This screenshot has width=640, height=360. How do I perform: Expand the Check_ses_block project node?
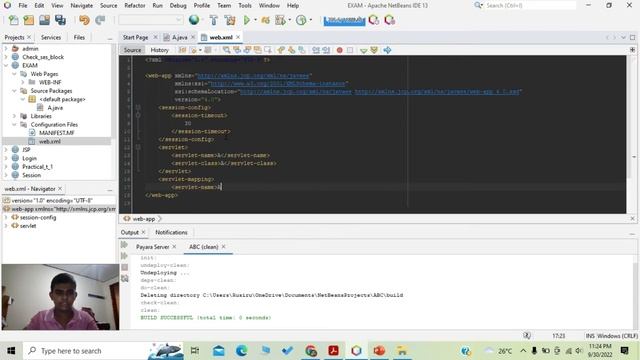pyautogui.click(x=6, y=57)
